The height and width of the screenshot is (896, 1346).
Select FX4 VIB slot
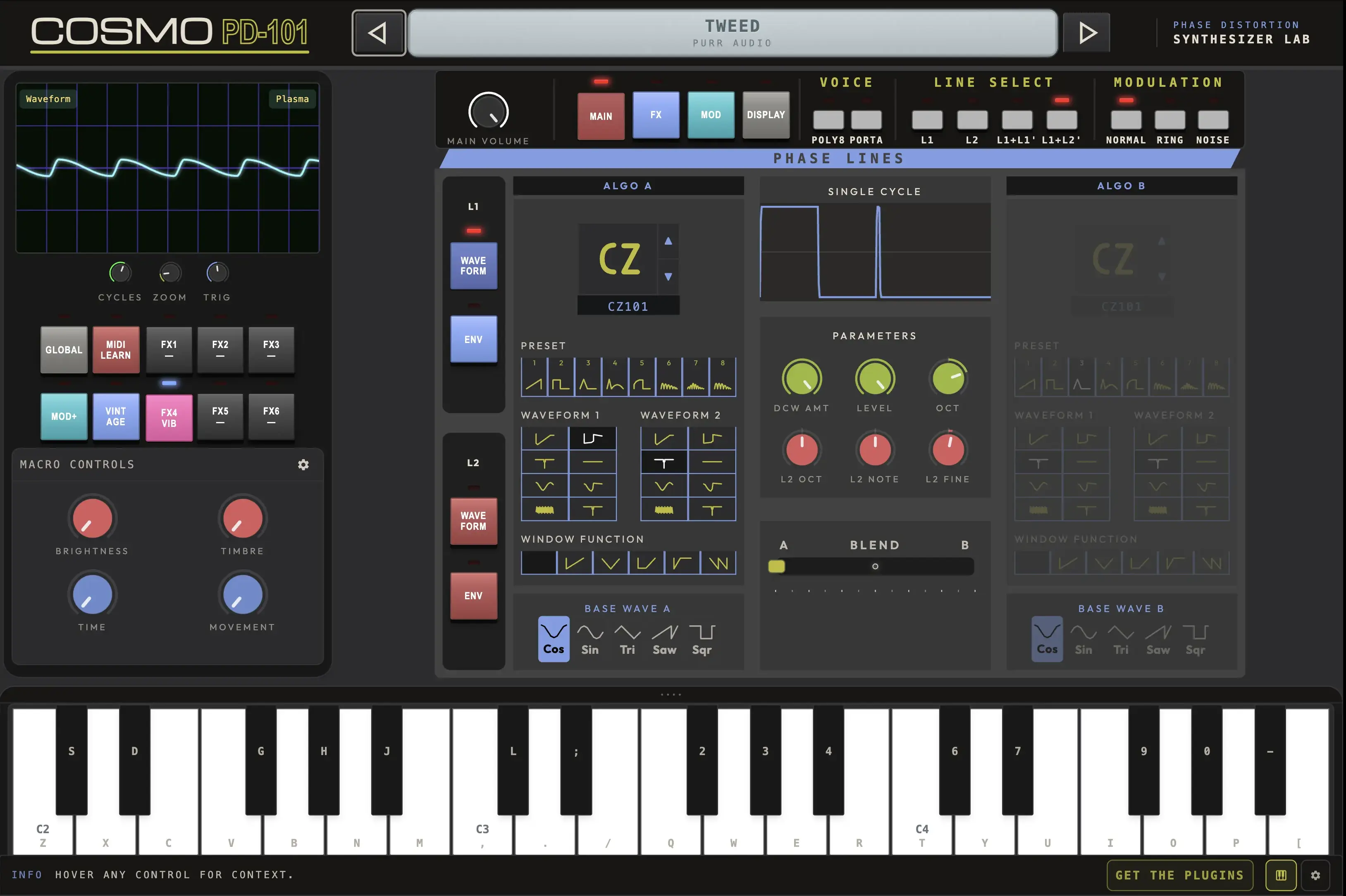point(169,418)
